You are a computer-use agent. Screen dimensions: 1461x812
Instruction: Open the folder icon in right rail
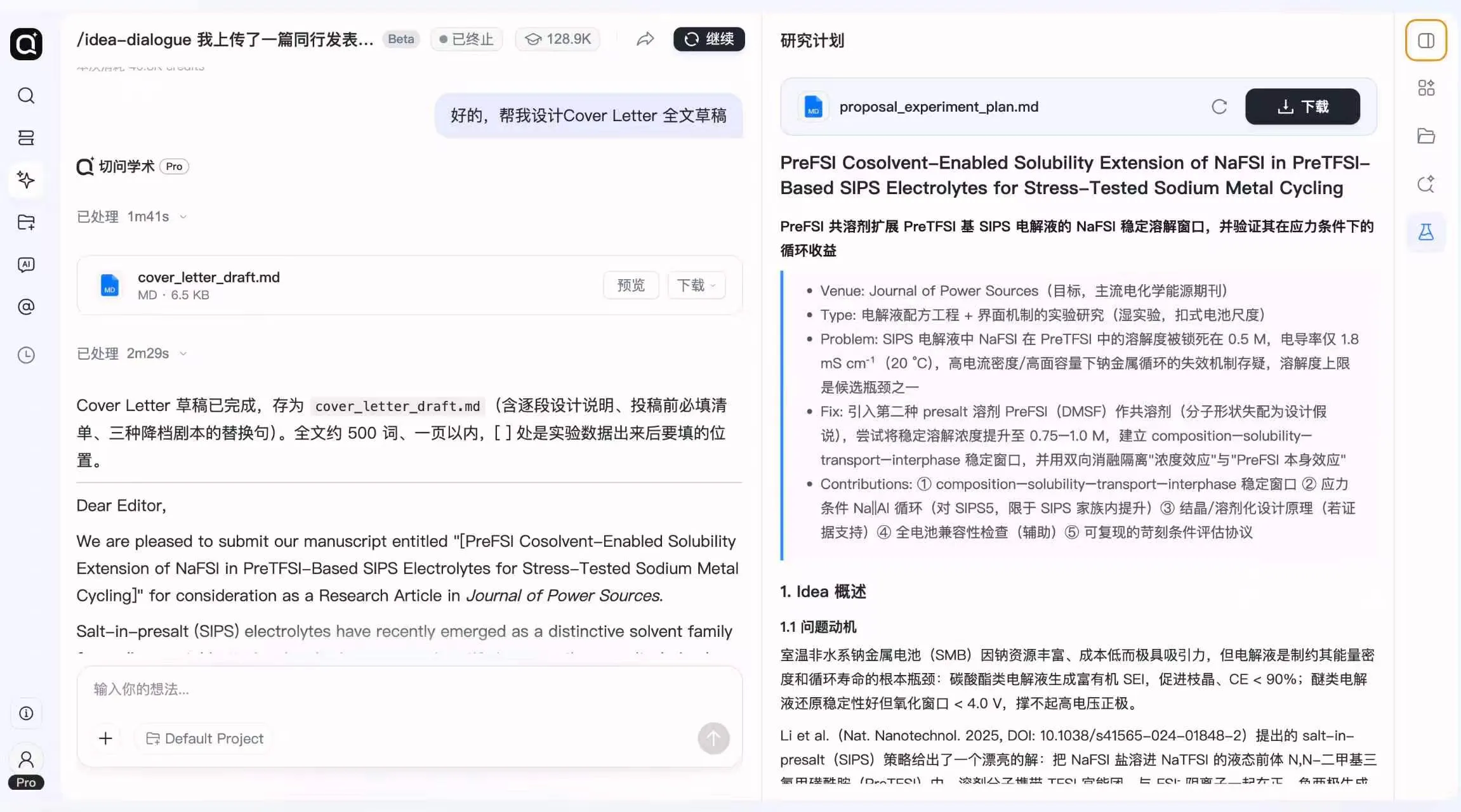click(x=1425, y=136)
